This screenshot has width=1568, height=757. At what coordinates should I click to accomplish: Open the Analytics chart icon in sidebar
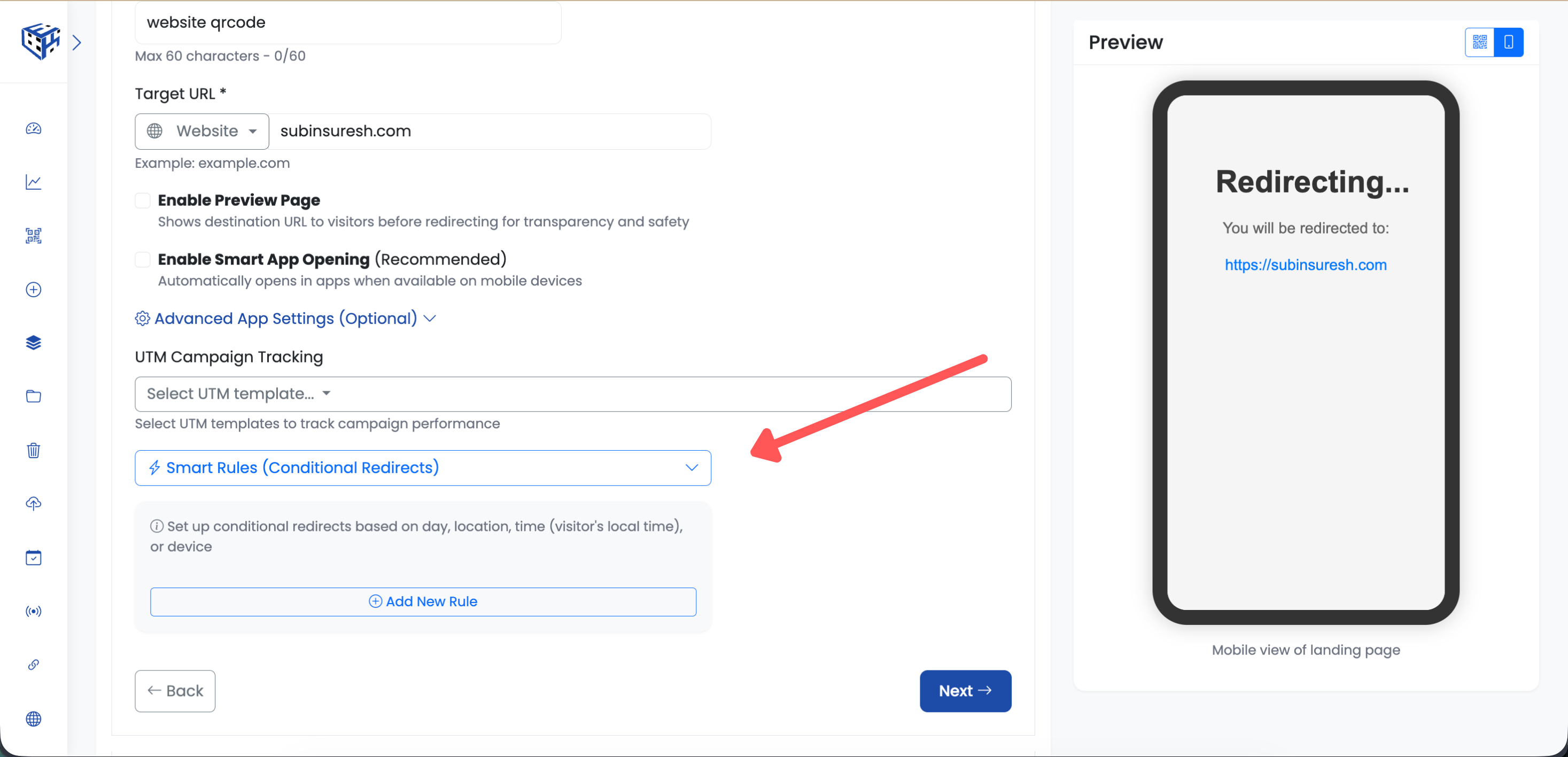click(x=34, y=181)
